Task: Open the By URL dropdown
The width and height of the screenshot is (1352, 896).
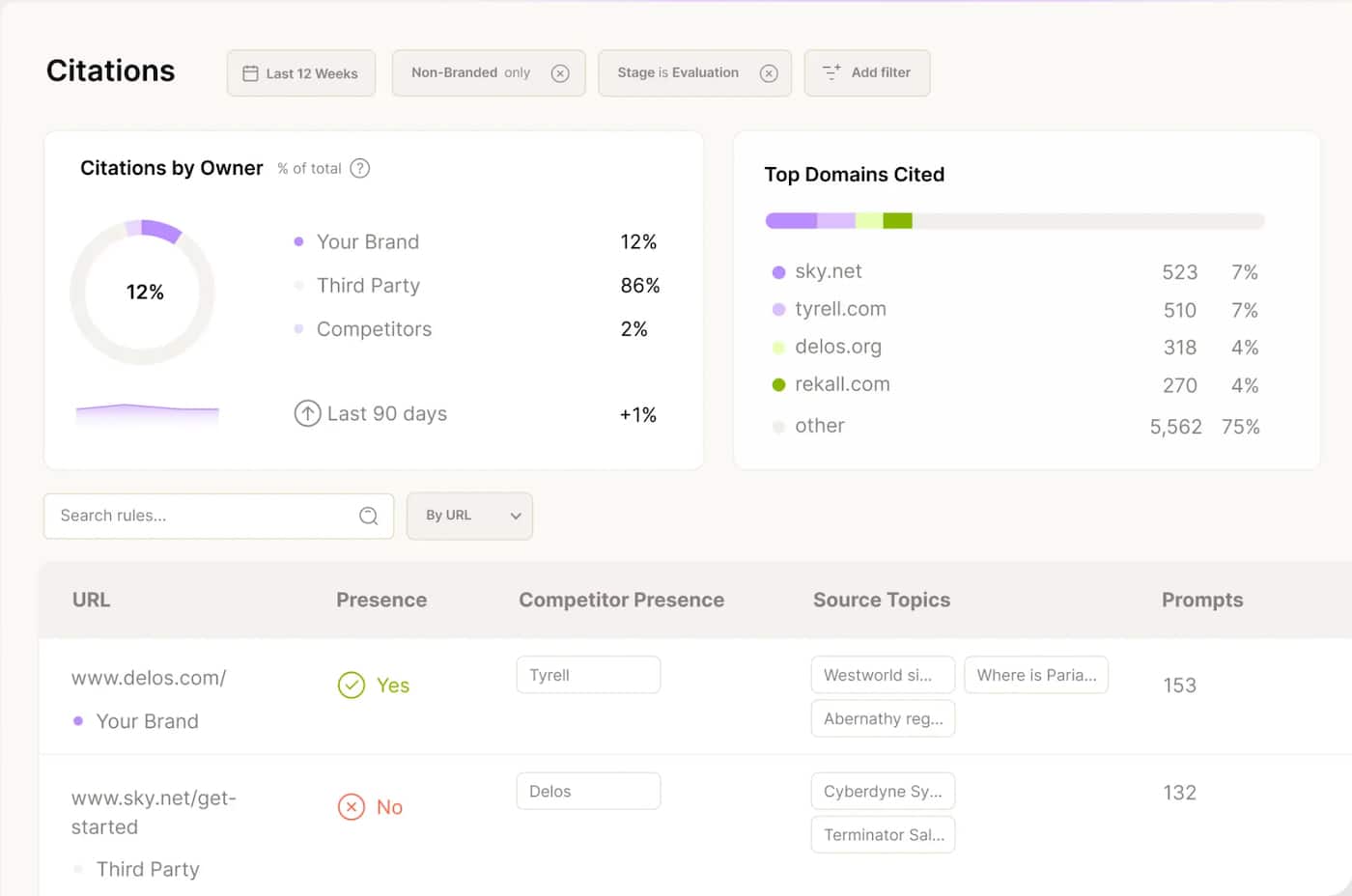Action: point(469,516)
